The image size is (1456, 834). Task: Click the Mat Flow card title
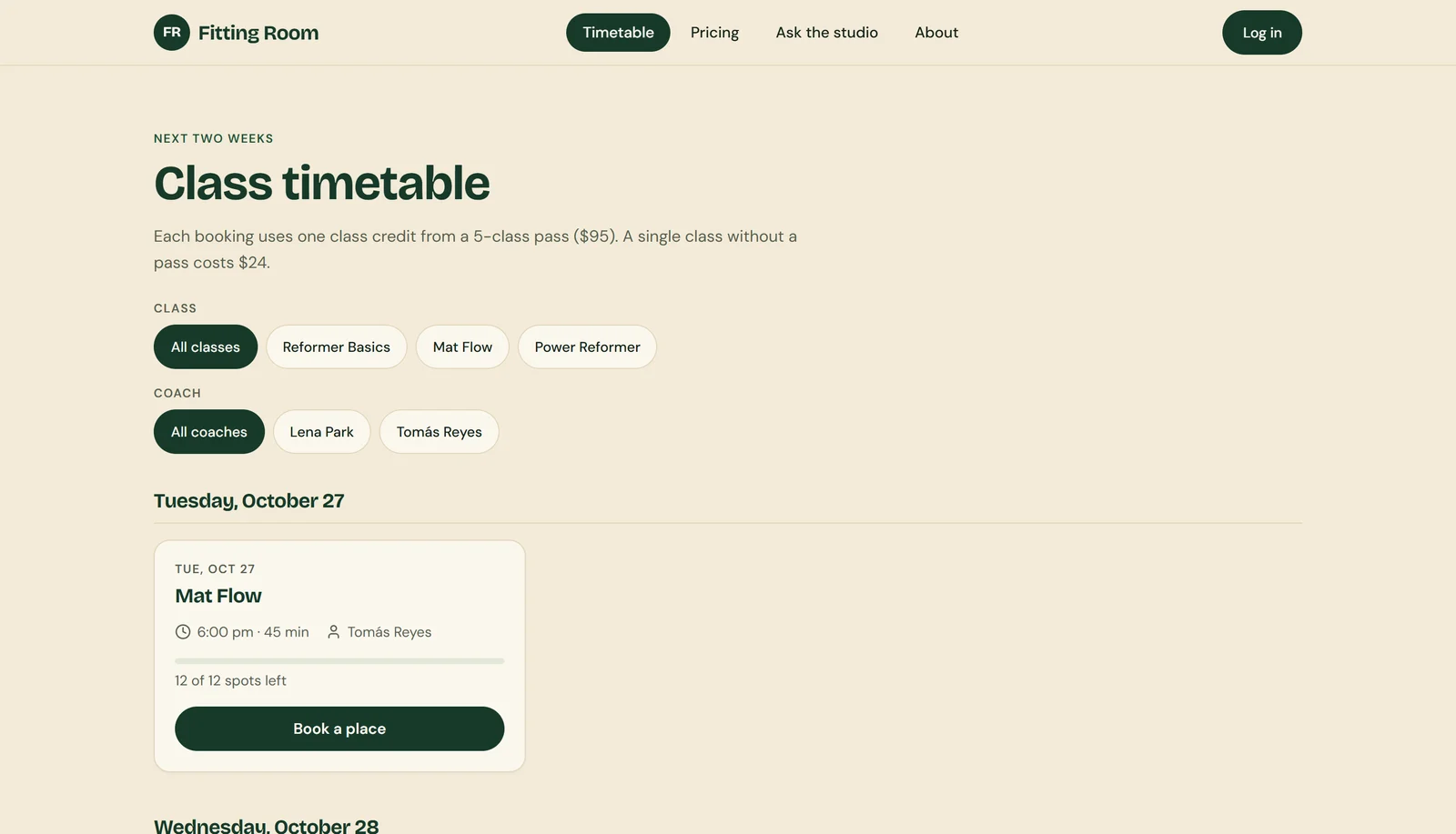click(x=218, y=596)
